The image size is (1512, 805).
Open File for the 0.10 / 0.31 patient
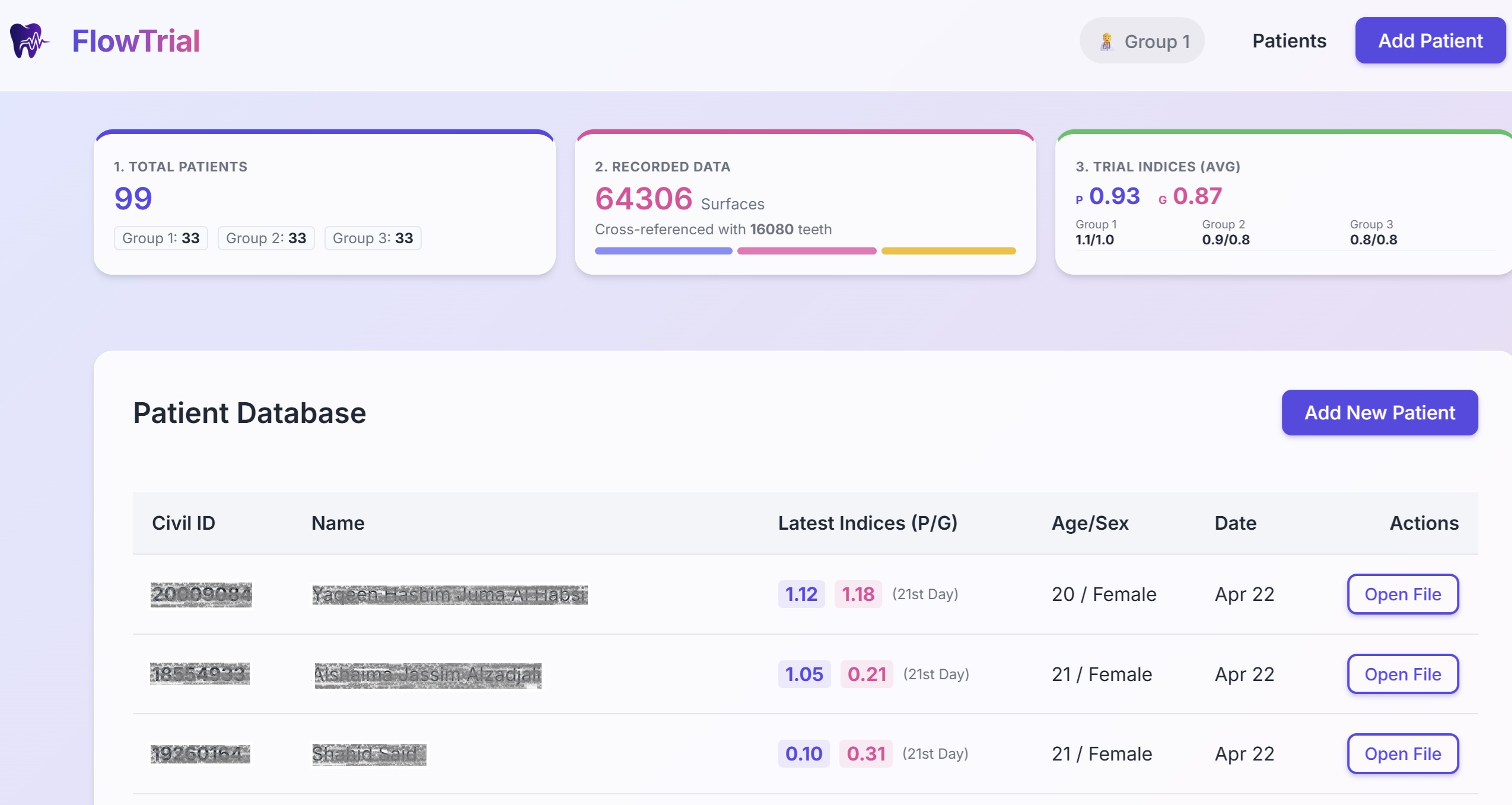(1402, 753)
